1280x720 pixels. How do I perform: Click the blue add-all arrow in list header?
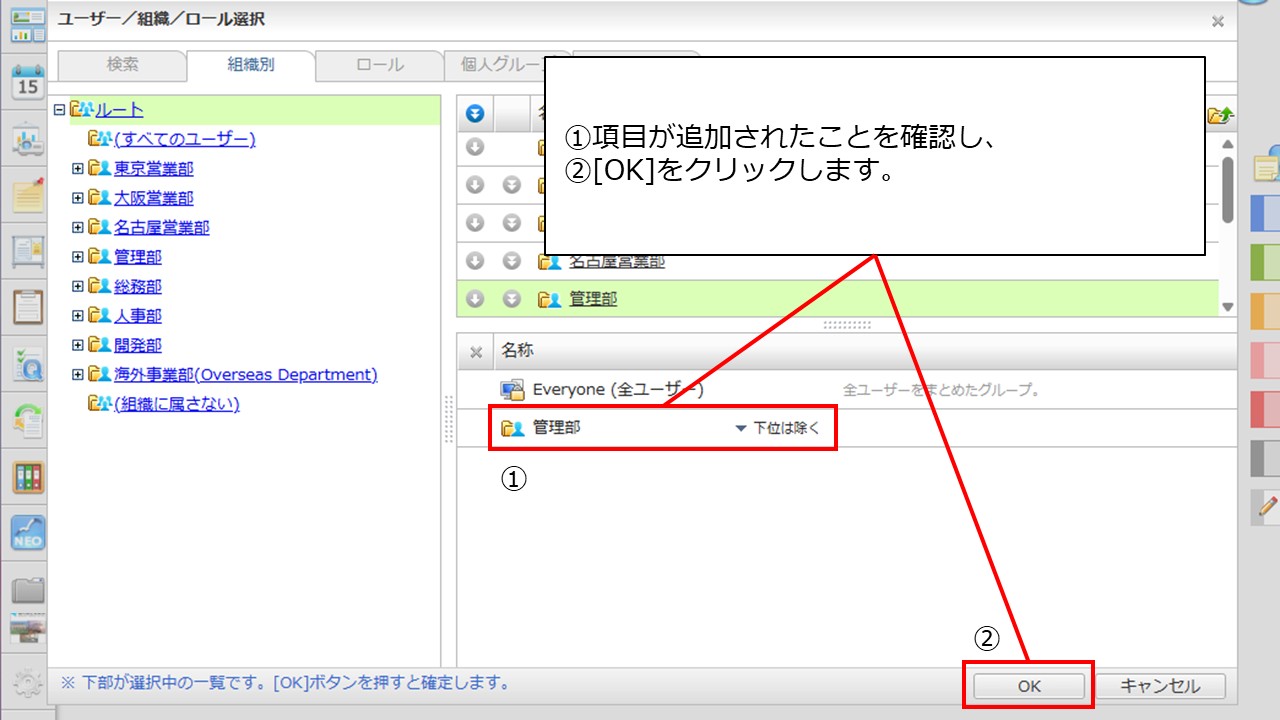point(476,114)
